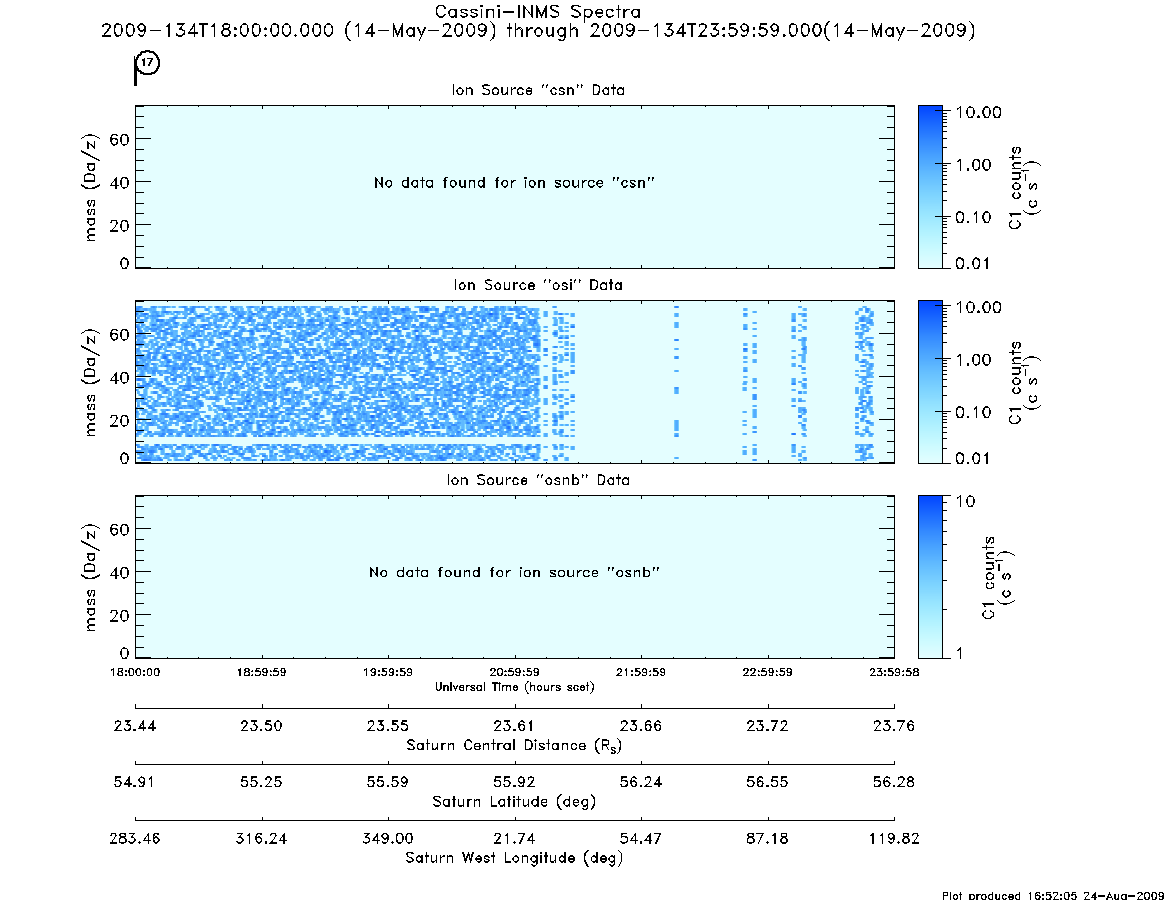Click the dense osi spectrogram data region
This screenshot has width=1165, height=900.
pyautogui.click(x=338, y=382)
